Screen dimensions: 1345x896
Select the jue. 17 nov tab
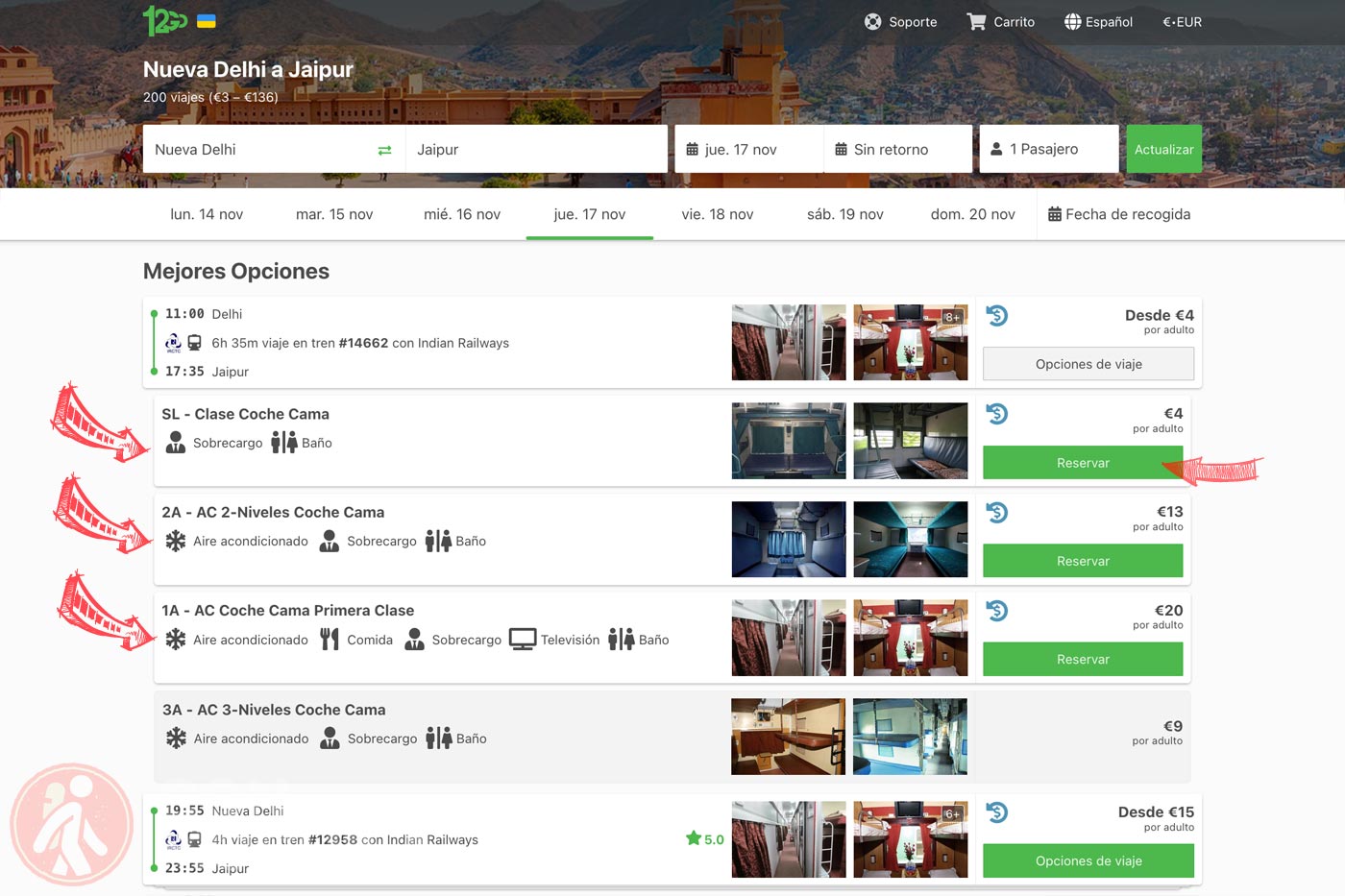[590, 214]
